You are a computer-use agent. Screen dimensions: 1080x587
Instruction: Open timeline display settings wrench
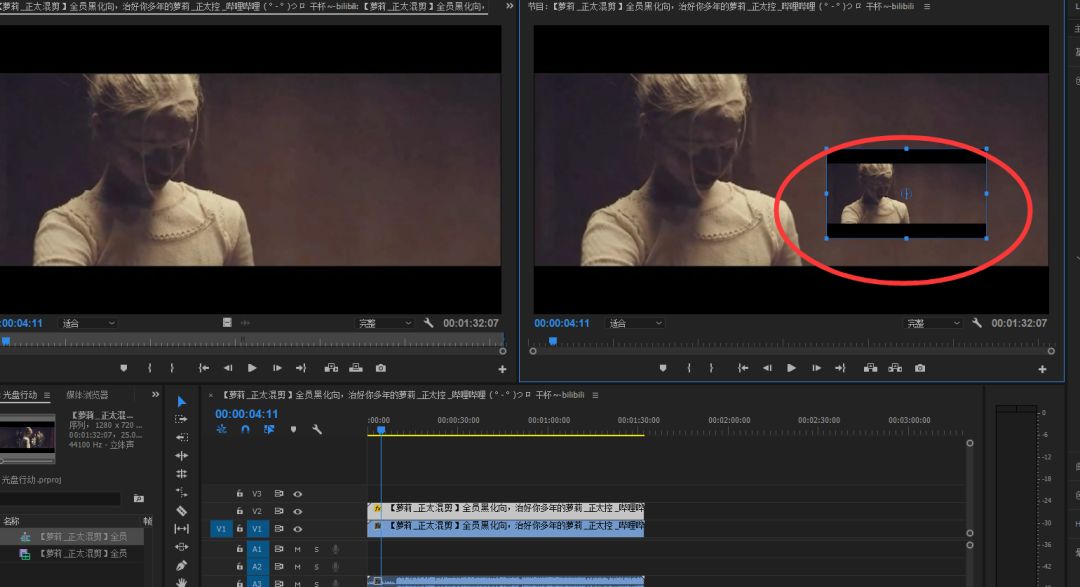point(317,429)
